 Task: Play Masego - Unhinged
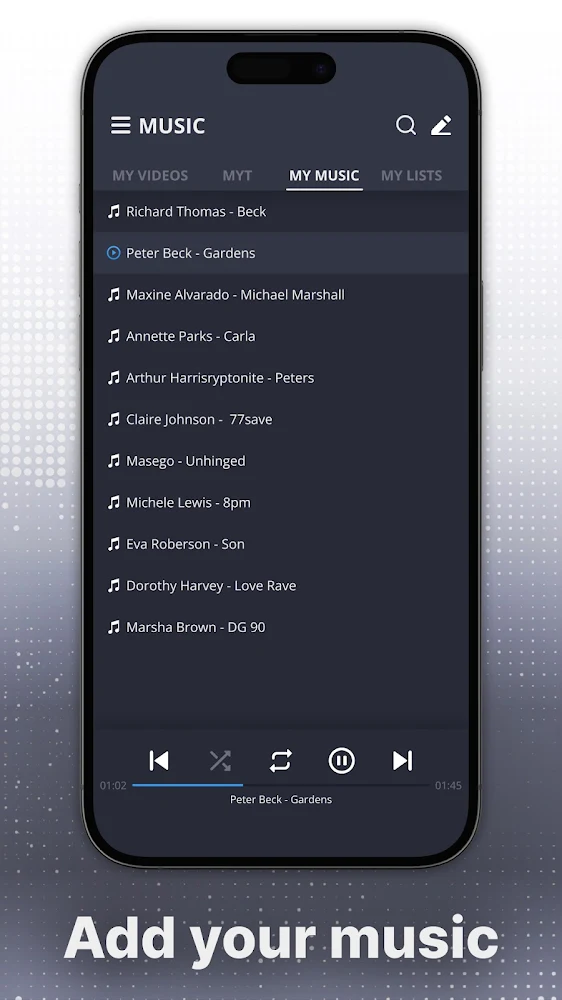coord(281,460)
